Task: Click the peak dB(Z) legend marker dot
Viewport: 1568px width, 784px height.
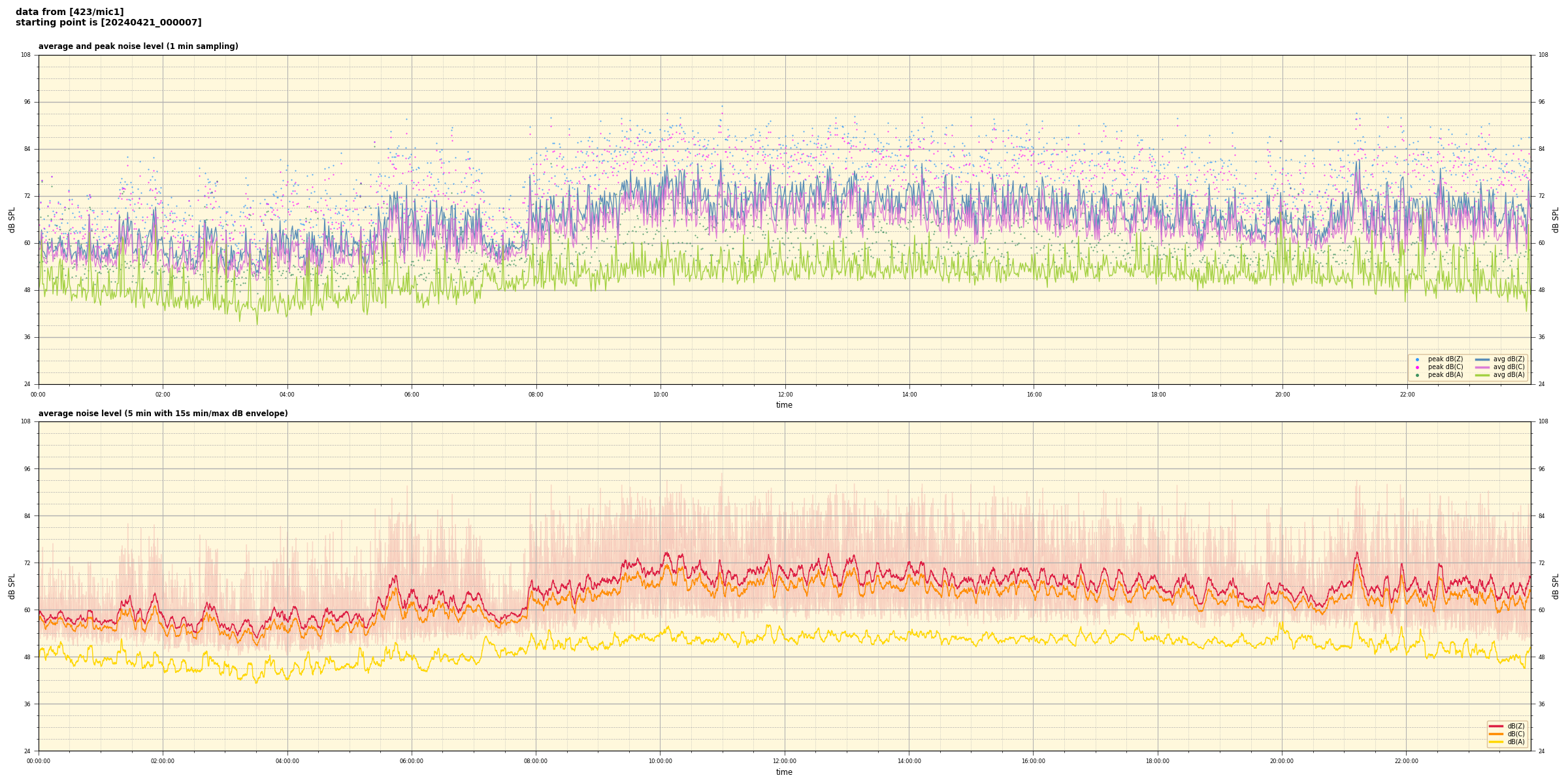Action: tap(1417, 359)
